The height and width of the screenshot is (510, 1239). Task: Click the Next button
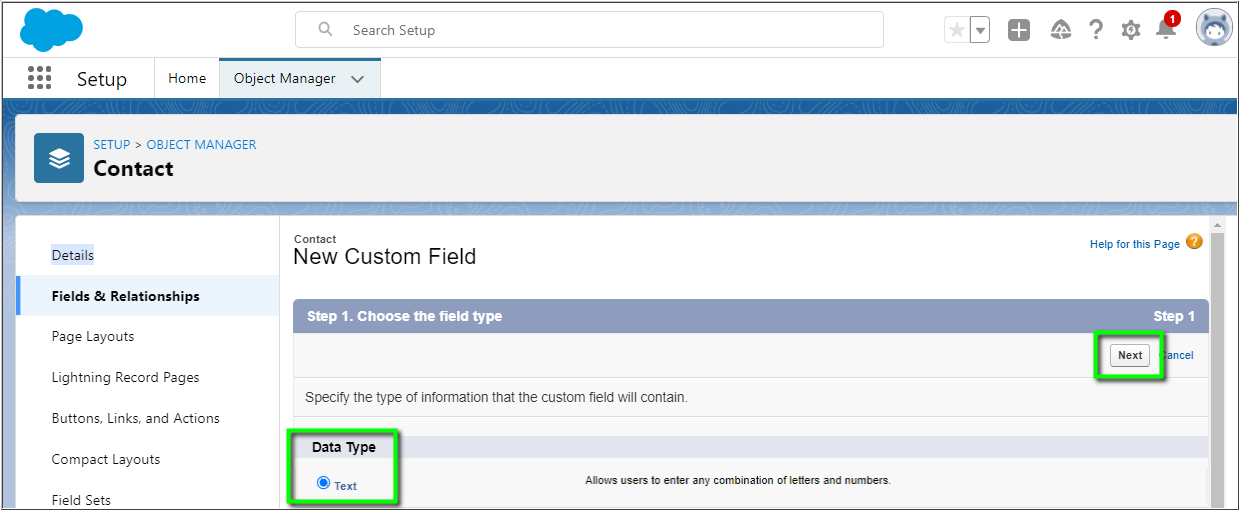point(1130,355)
